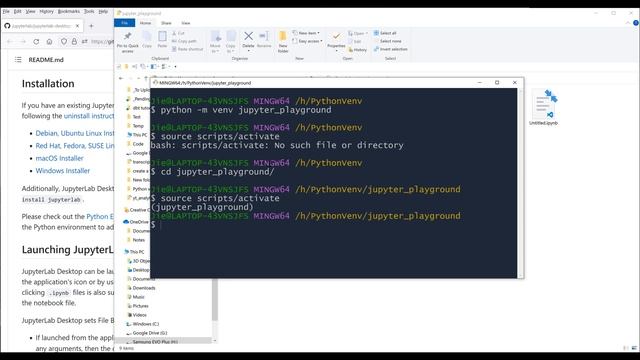Click the MINGW64 terminal command prompt line
The width and height of the screenshot is (640, 360).
[157, 224]
